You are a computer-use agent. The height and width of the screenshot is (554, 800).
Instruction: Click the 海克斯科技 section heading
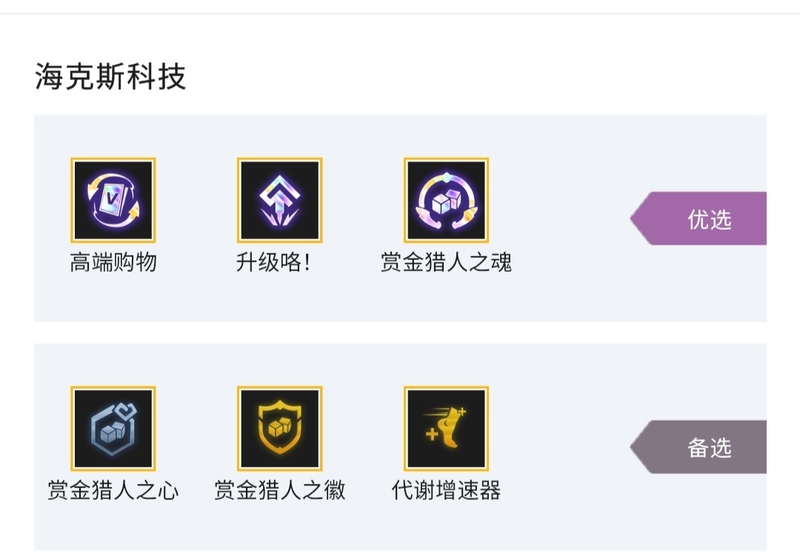pos(110,76)
